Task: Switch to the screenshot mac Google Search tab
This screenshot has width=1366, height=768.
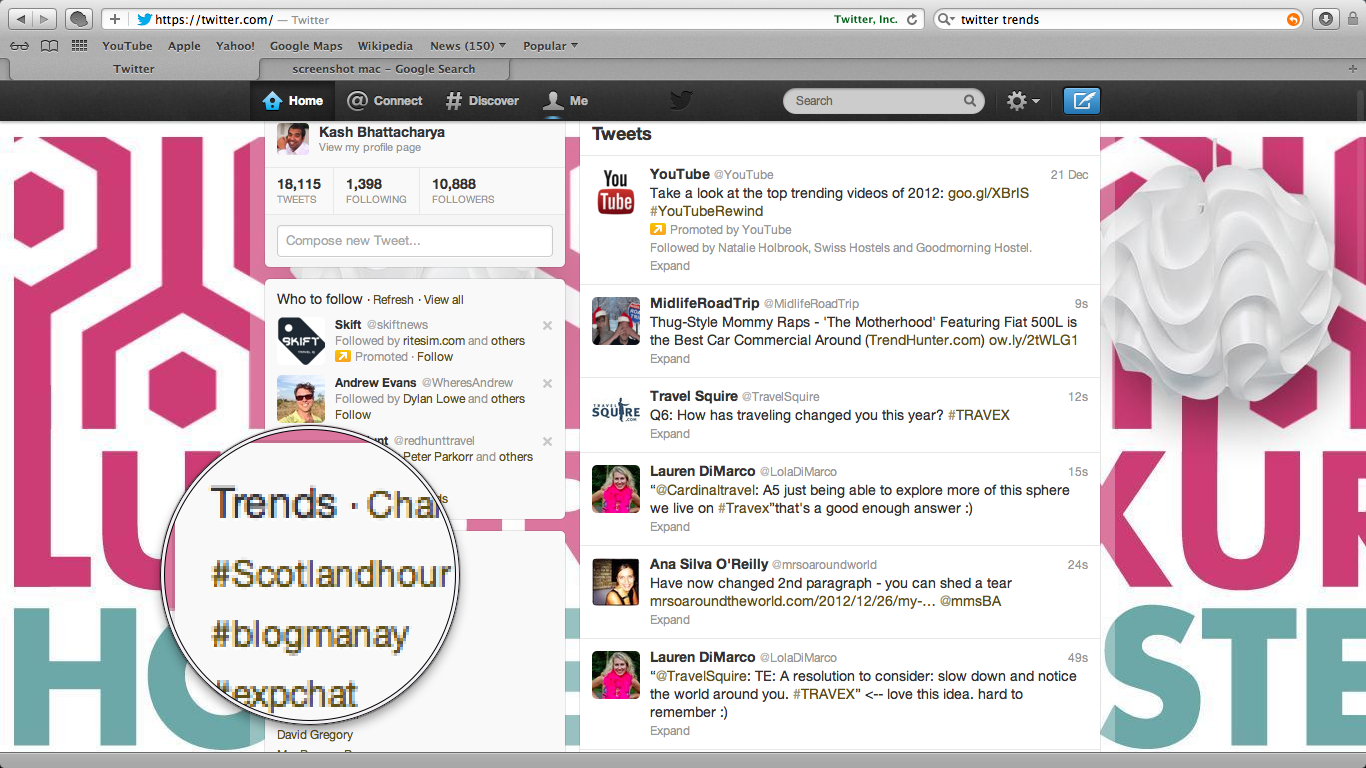Action: (384, 69)
